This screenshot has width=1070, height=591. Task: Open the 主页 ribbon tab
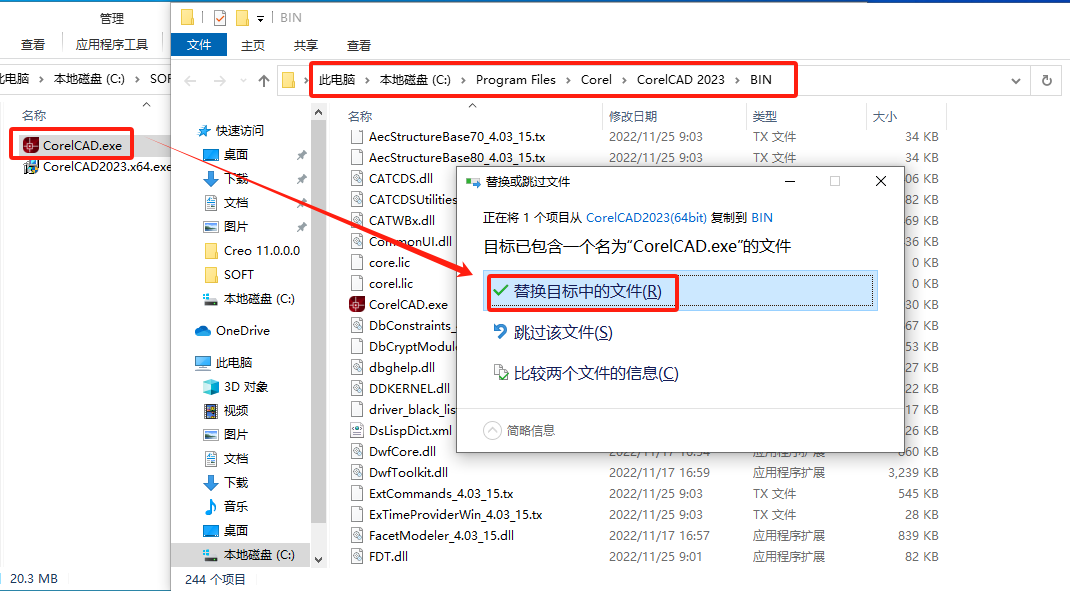click(x=252, y=46)
